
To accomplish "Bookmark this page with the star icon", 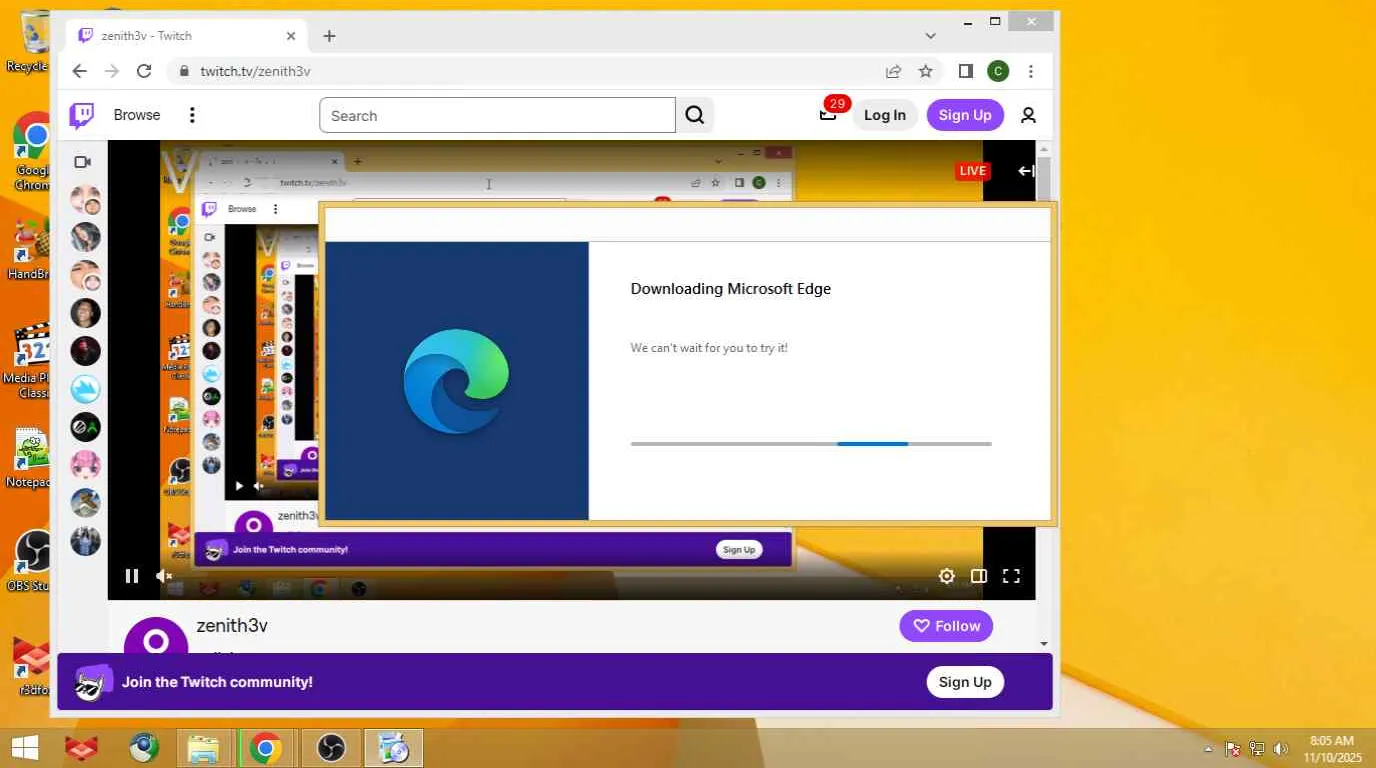I will [x=926, y=71].
